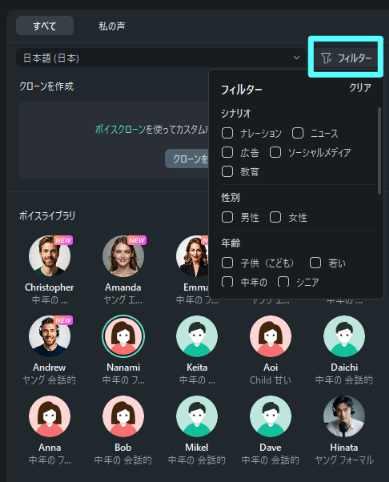Image resolution: width=389 pixels, height=482 pixels.
Task: Click the Aoi Child 甘い description
Action: [x=271, y=380]
